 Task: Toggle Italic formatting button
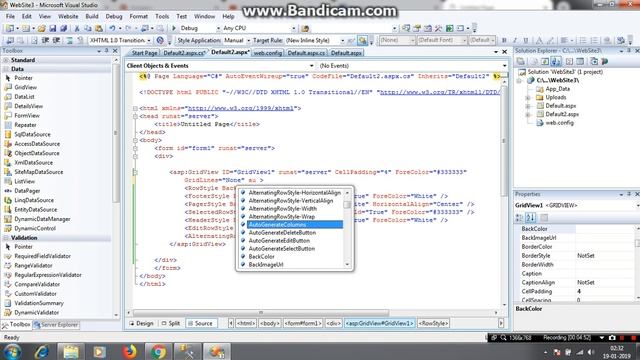(515, 40)
